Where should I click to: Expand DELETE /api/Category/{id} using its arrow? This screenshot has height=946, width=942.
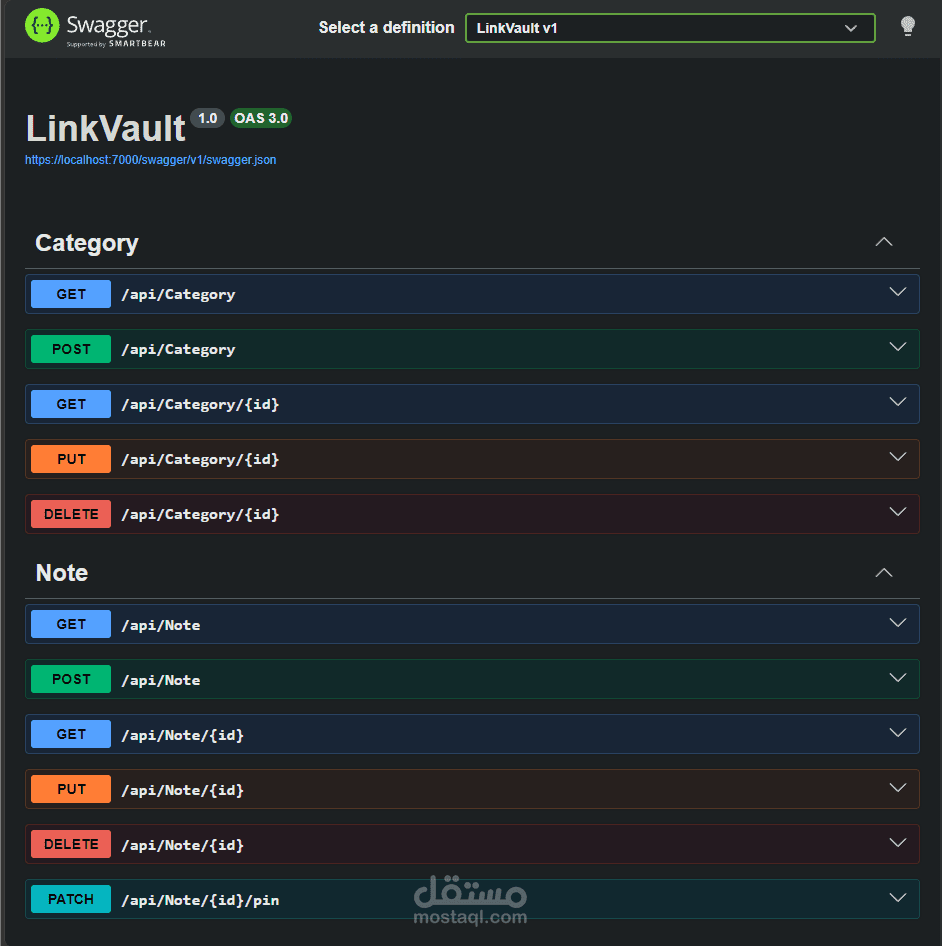pos(898,512)
